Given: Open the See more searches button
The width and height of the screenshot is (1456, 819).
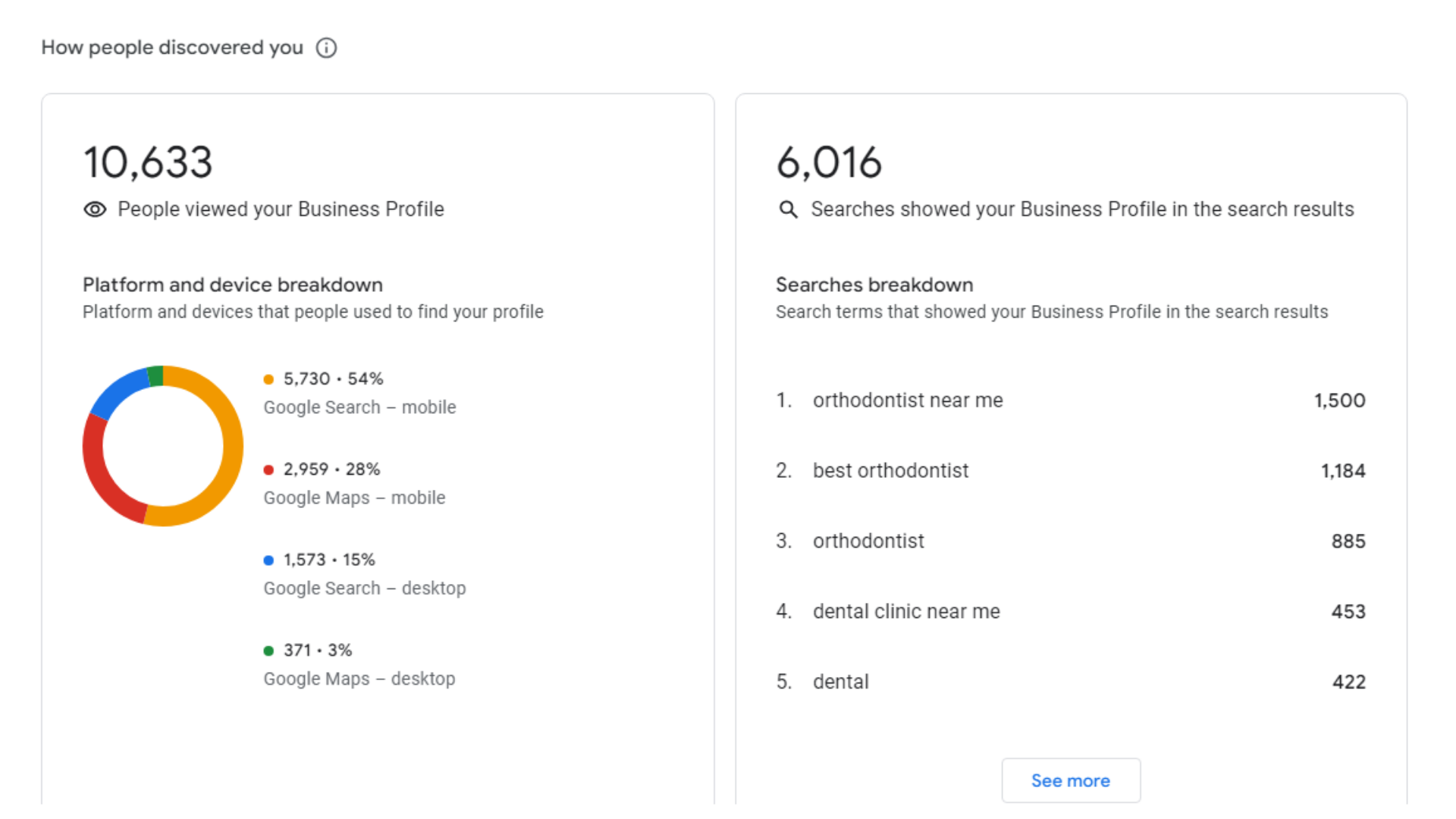Looking at the screenshot, I should pos(1071,780).
